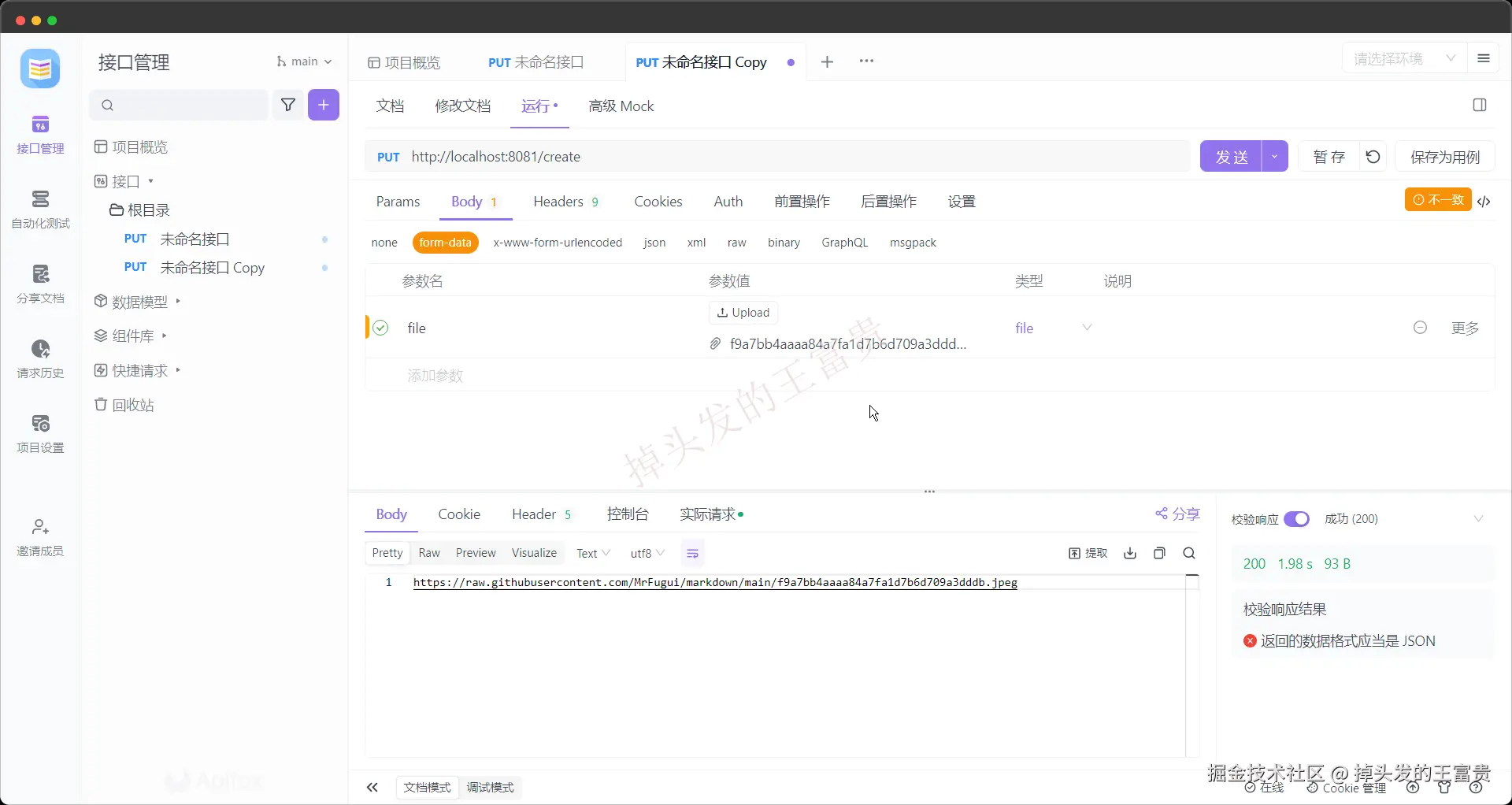Switch to the 文档 tab
The height and width of the screenshot is (805, 1512).
point(390,106)
